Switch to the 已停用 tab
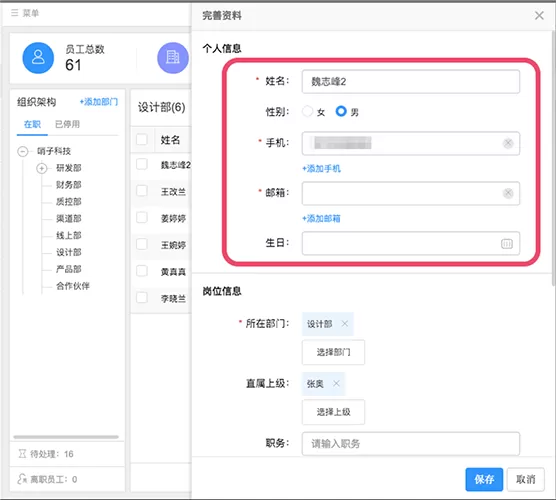The image size is (556, 500). point(67,124)
